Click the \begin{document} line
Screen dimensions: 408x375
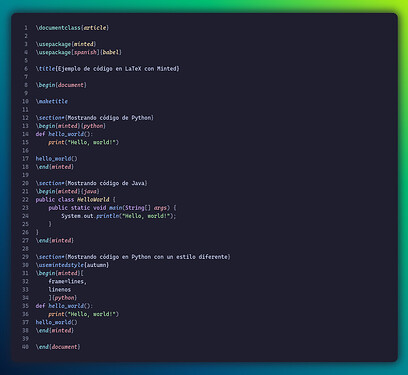(61, 85)
